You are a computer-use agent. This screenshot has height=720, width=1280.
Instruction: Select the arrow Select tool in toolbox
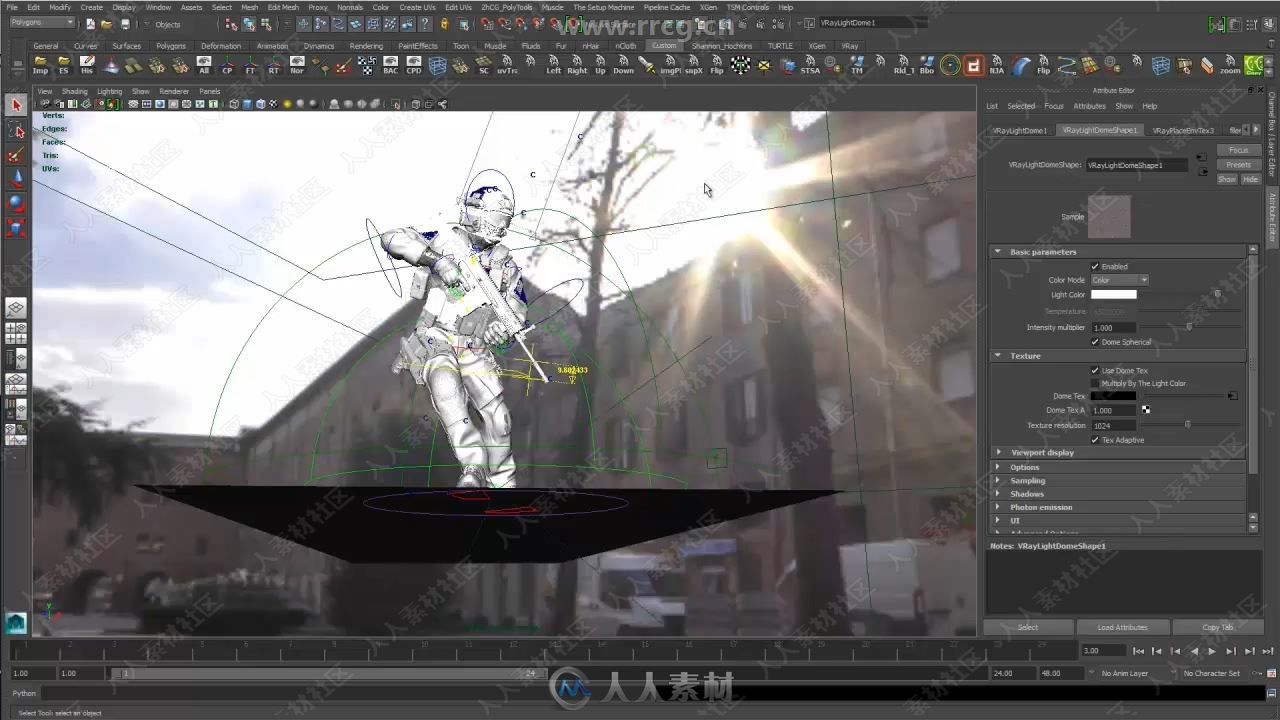coord(16,105)
